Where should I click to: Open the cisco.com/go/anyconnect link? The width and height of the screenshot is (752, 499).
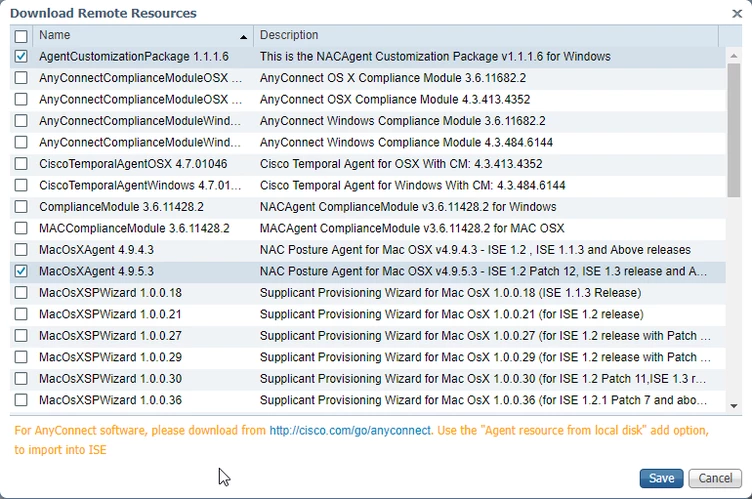[x=350, y=430]
